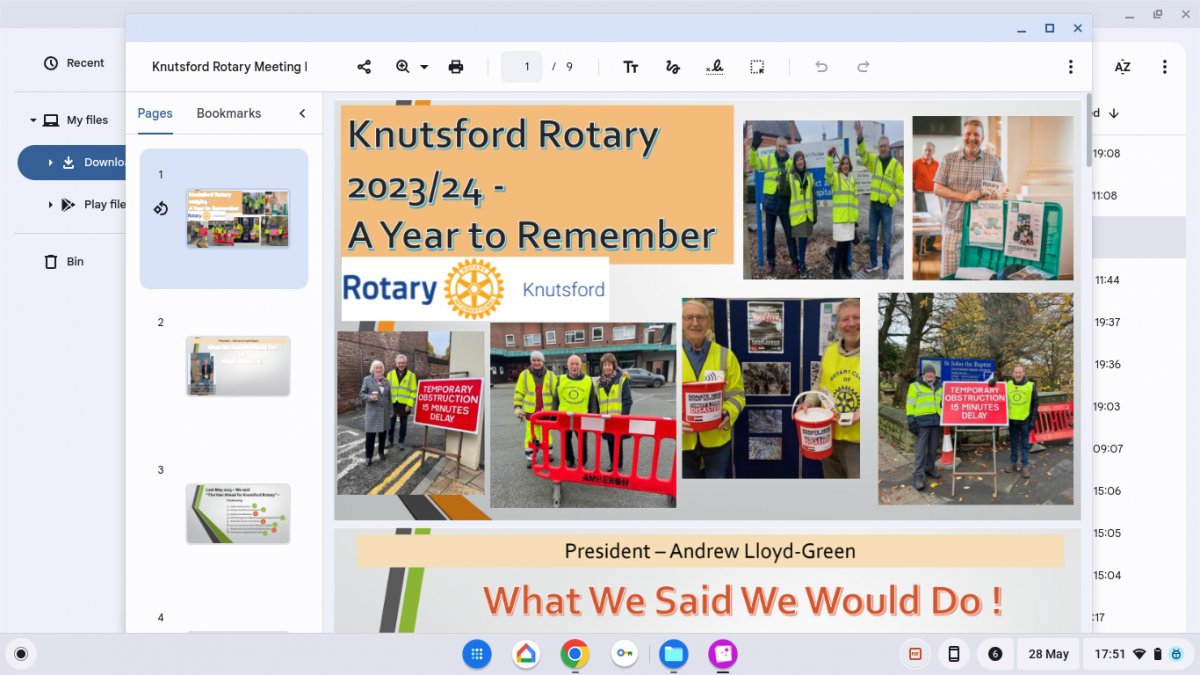Print the Knutsford Rotary PDF
This screenshot has height=675, width=1200.
tap(456, 67)
